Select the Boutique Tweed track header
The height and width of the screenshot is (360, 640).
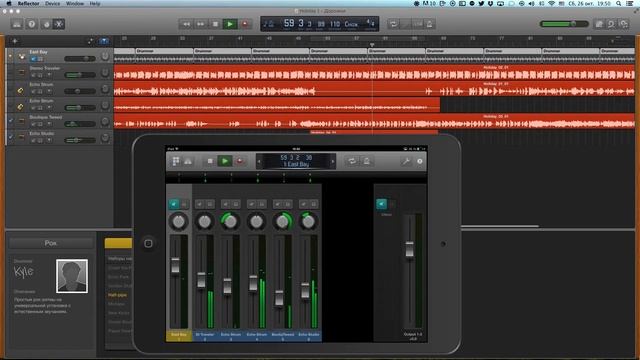click(x=59, y=121)
